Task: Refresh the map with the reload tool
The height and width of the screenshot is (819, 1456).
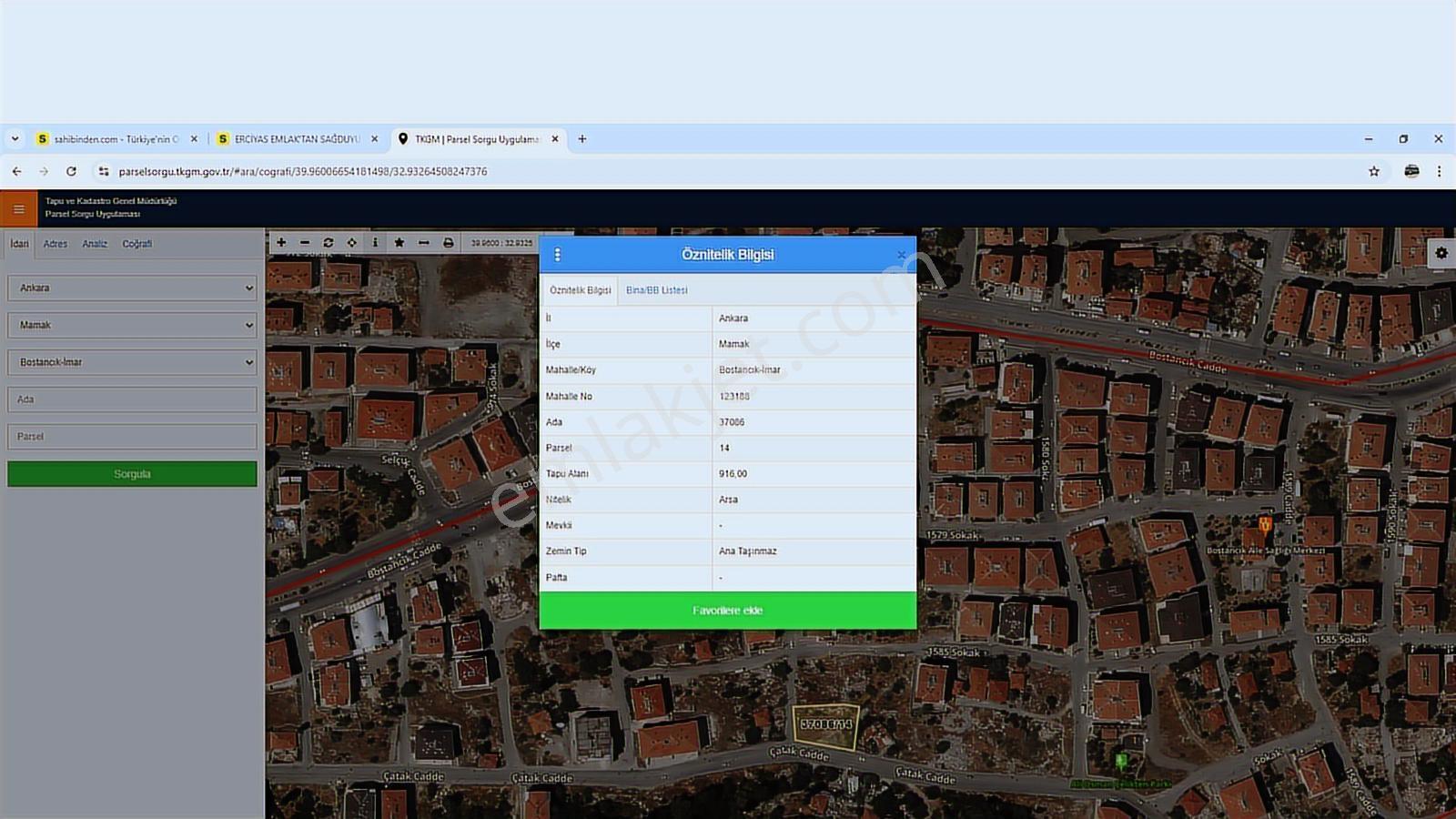Action: (329, 243)
